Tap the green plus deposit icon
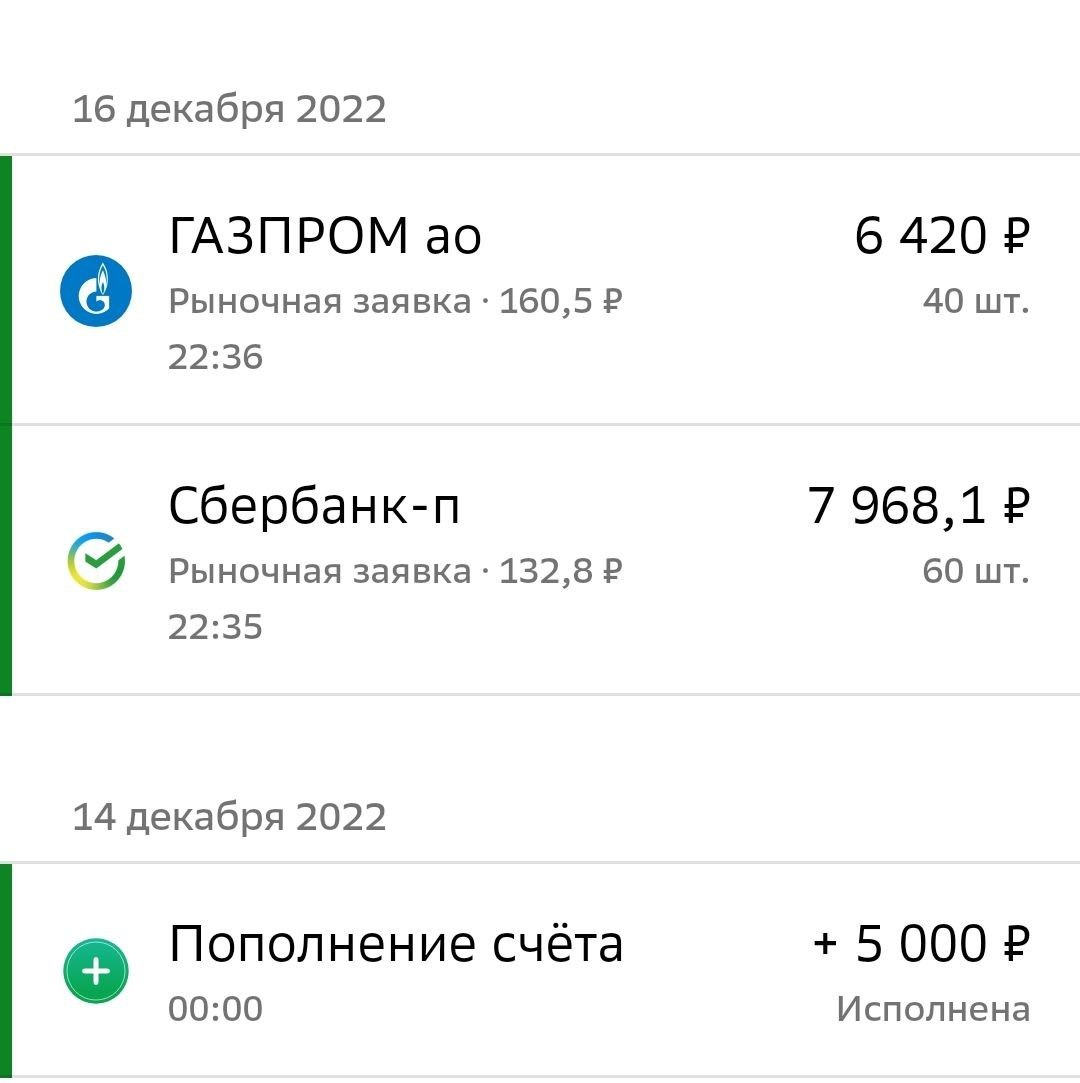This screenshot has width=1080, height=1083. 96,971
